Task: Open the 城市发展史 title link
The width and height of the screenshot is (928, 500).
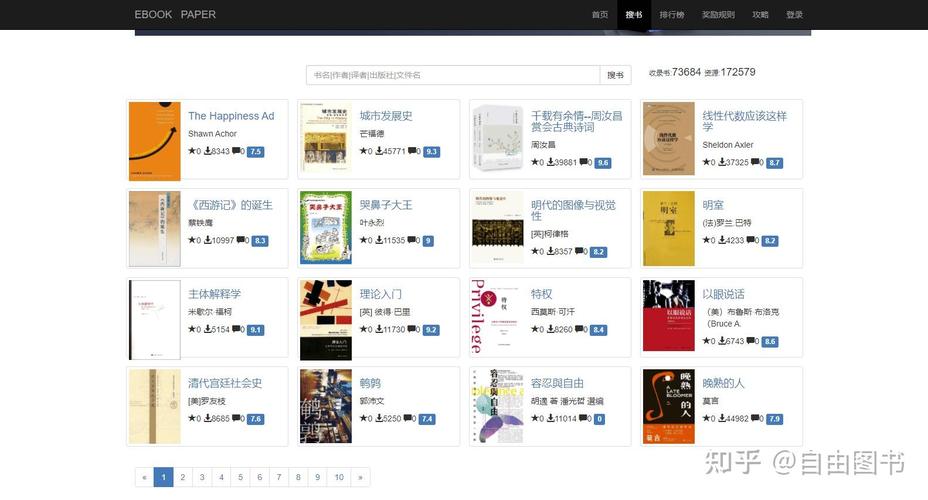Action: click(x=386, y=116)
